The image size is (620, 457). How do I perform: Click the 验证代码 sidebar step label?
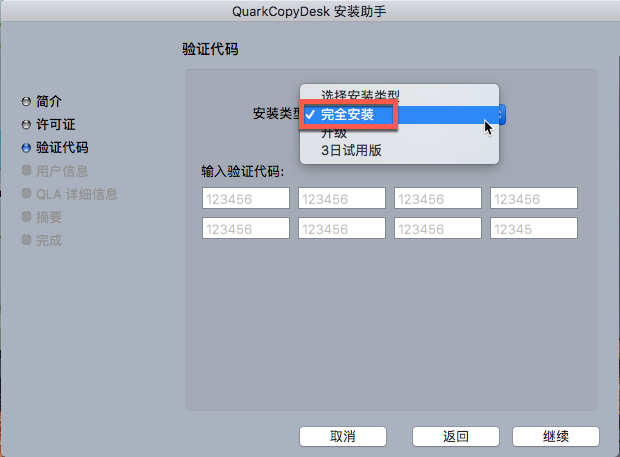[x=62, y=148]
